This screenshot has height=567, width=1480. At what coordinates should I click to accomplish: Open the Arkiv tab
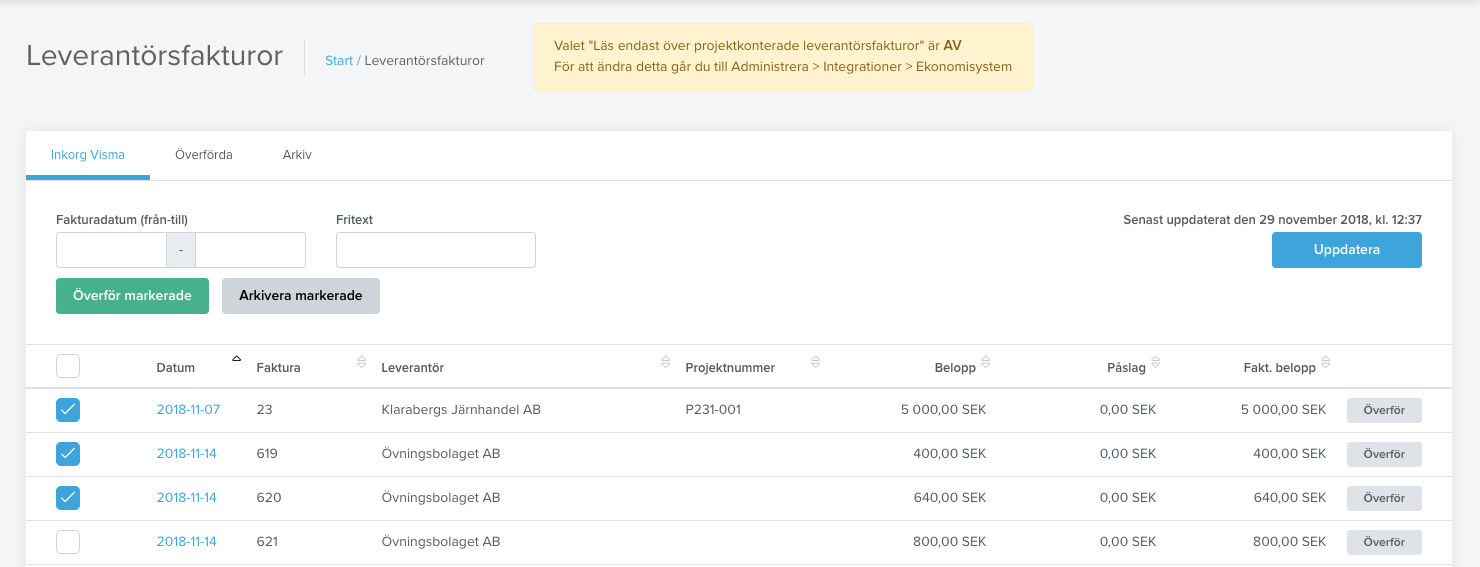pyautogui.click(x=297, y=155)
